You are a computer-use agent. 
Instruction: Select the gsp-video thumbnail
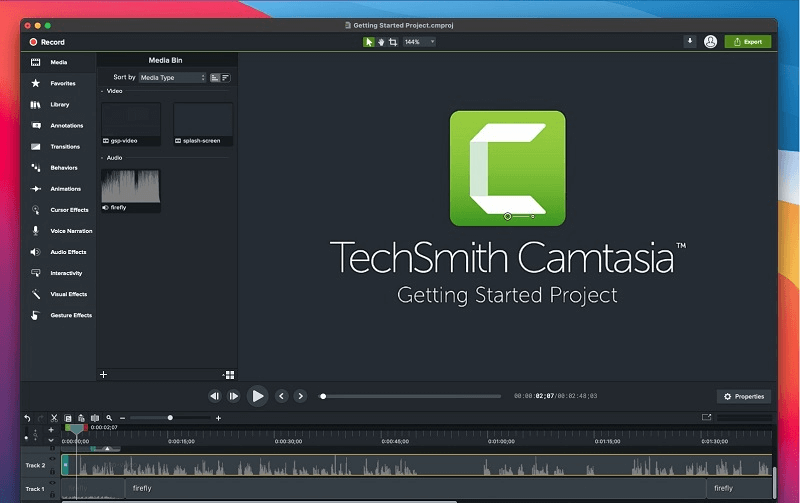click(x=131, y=124)
